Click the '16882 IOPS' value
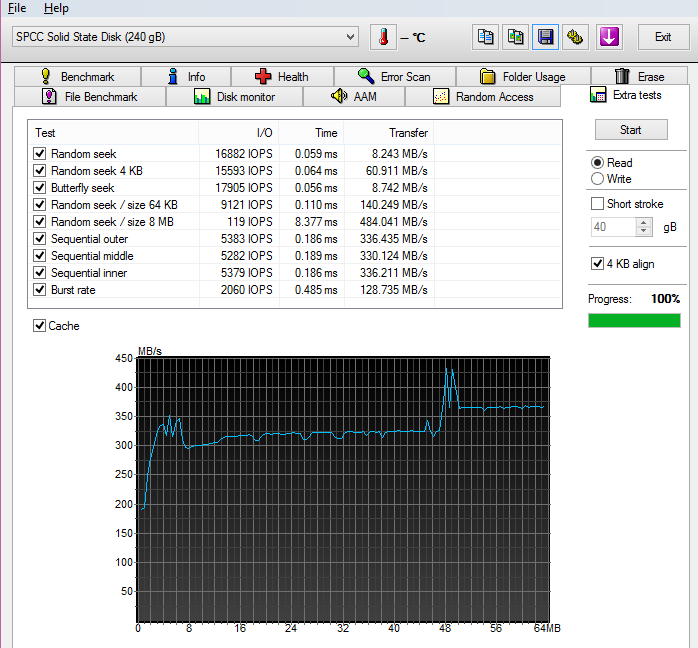The width and height of the screenshot is (698, 648). pyautogui.click(x=243, y=154)
